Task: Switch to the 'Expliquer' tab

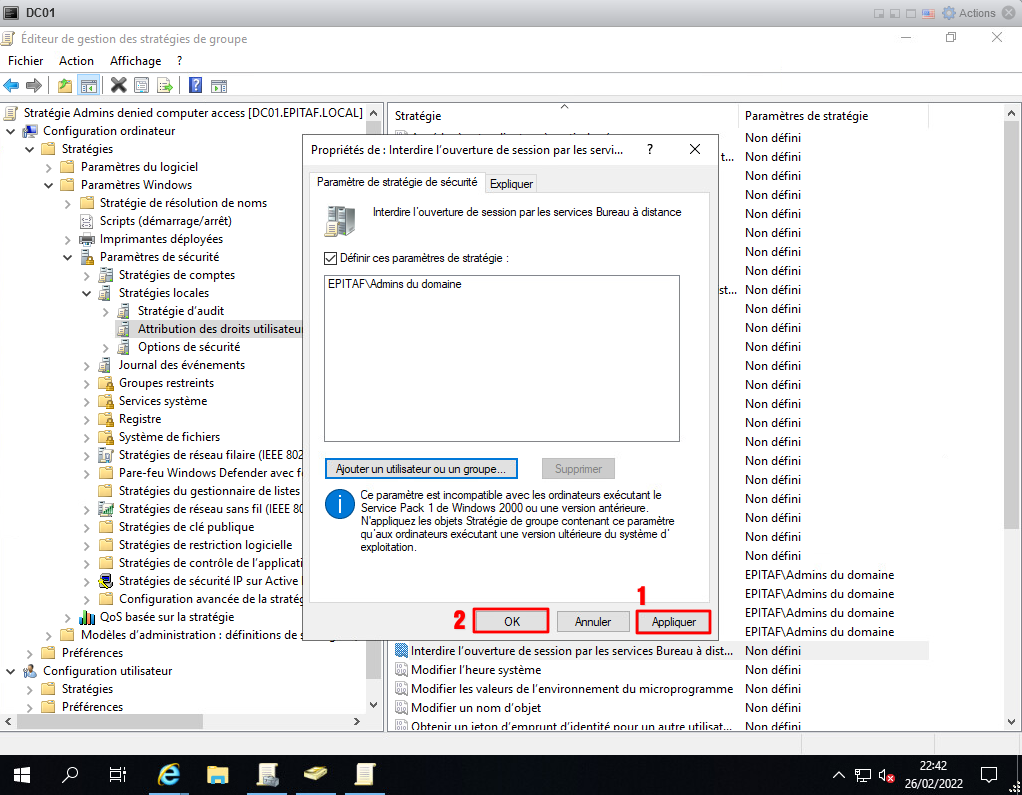Action: point(511,184)
